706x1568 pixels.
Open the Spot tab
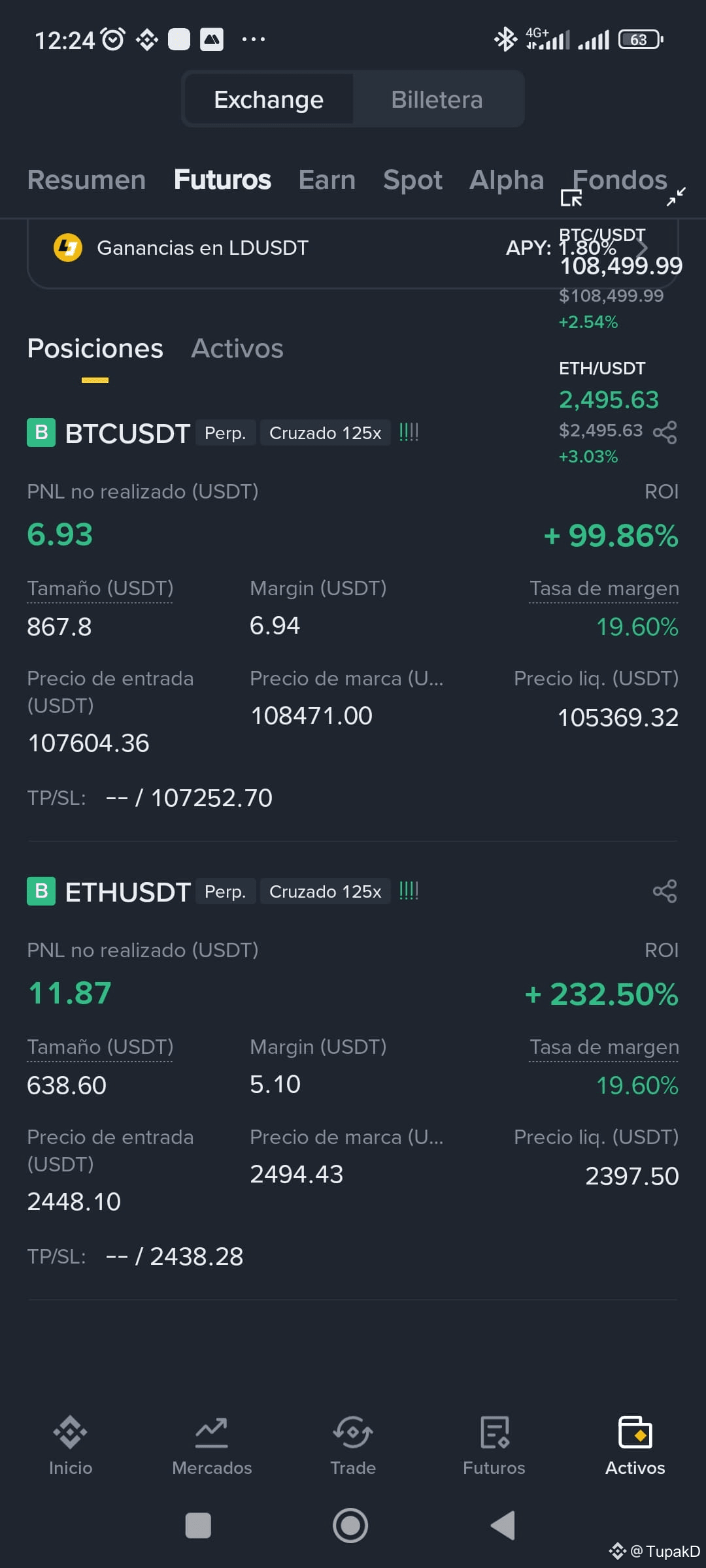[x=412, y=180]
